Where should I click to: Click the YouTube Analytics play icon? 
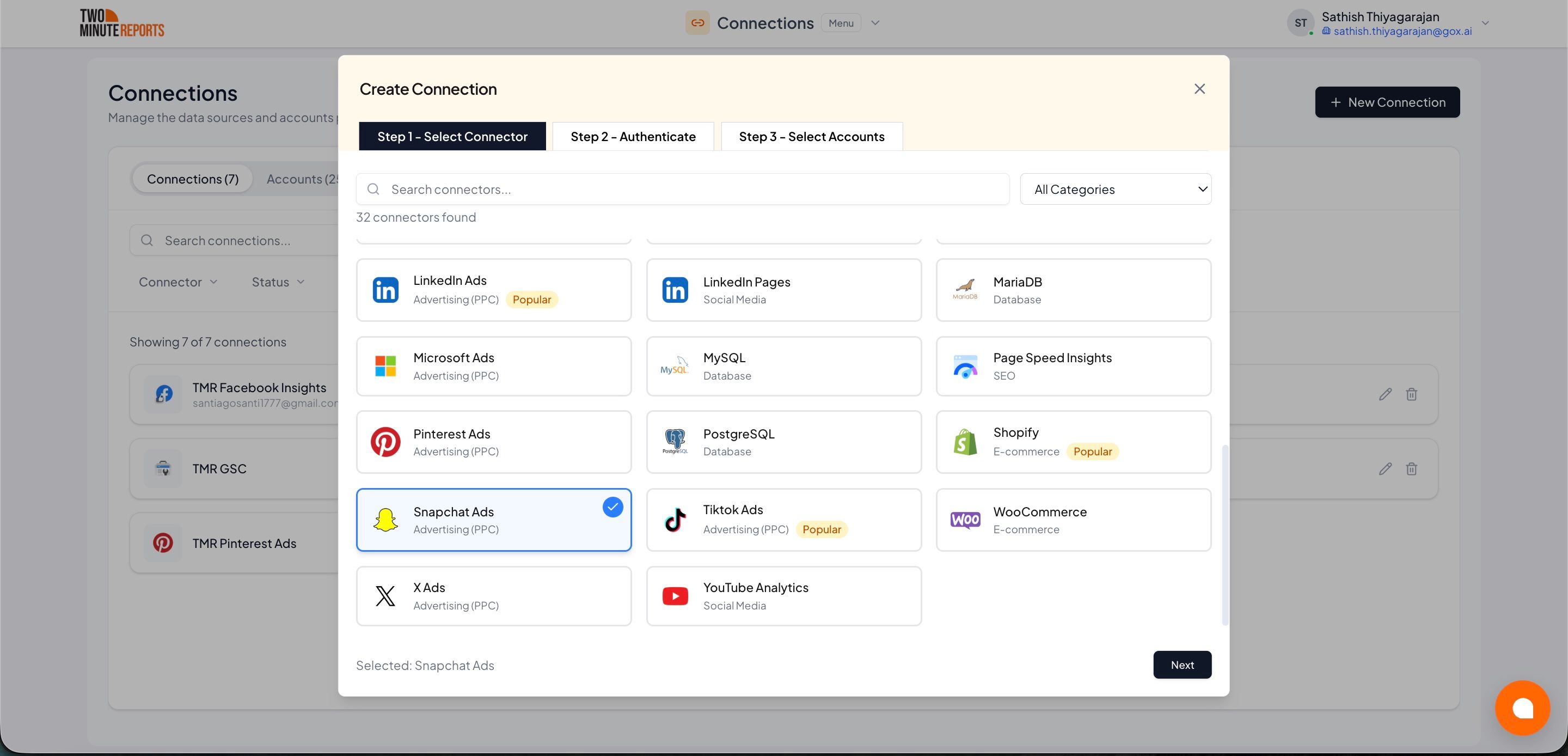coord(675,596)
